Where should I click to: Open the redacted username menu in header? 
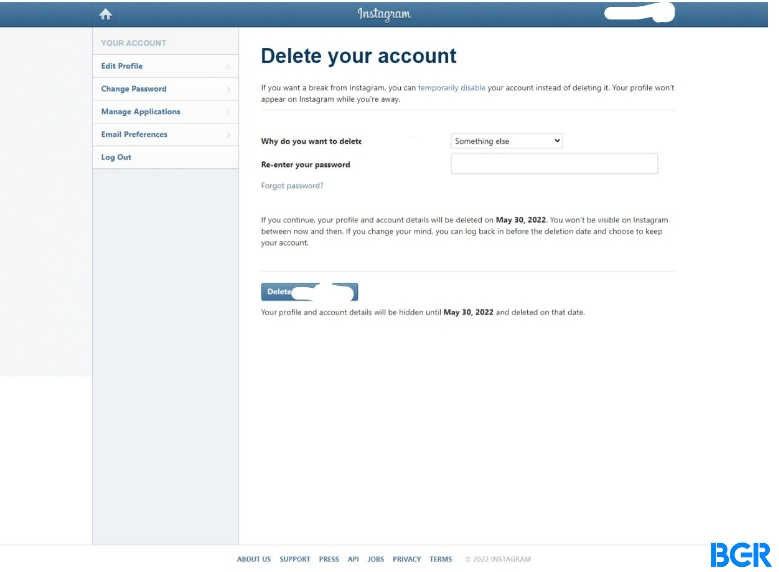[x=639, y=13]
